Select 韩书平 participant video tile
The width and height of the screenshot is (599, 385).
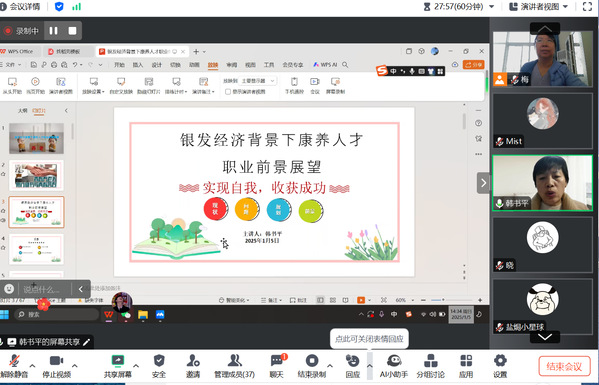(542, 183)
